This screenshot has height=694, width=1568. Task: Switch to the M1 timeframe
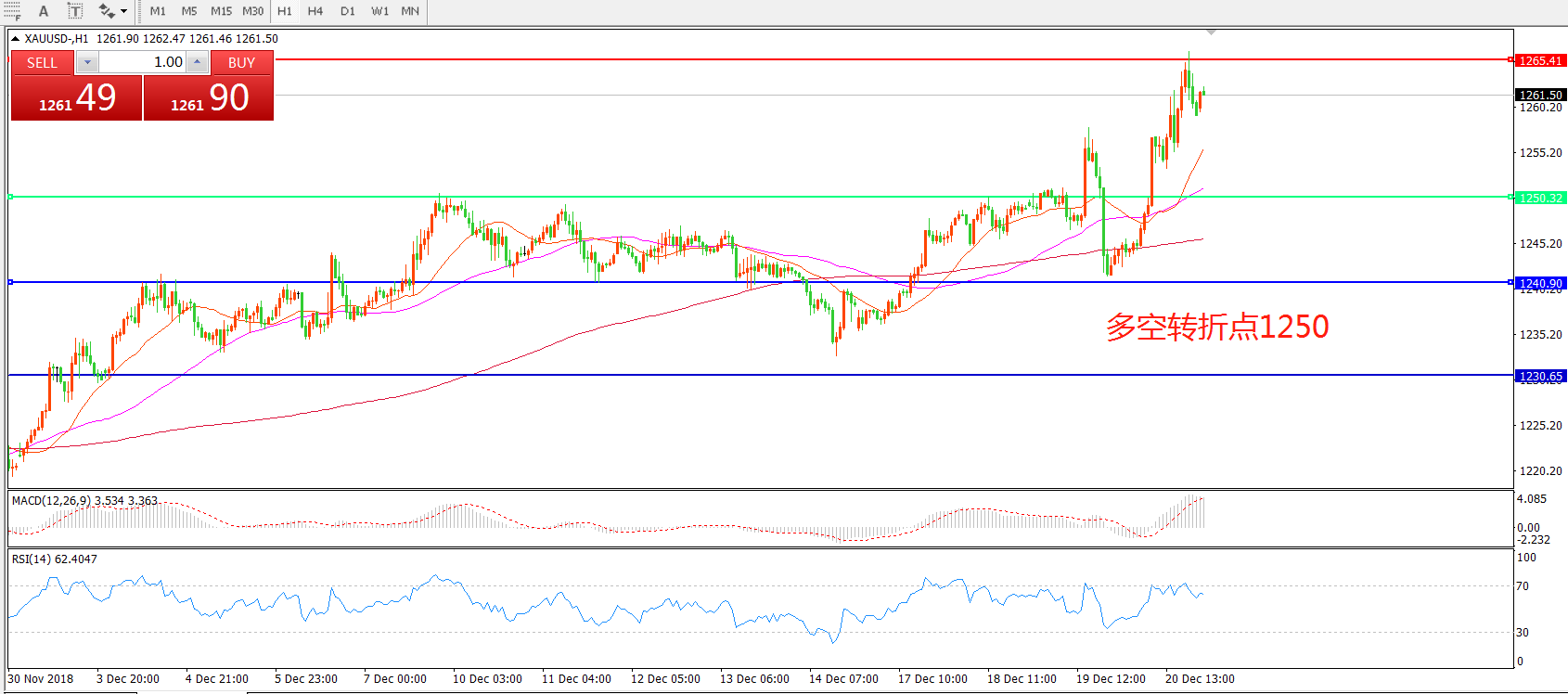pyautogui.click(x=158, y=11)
